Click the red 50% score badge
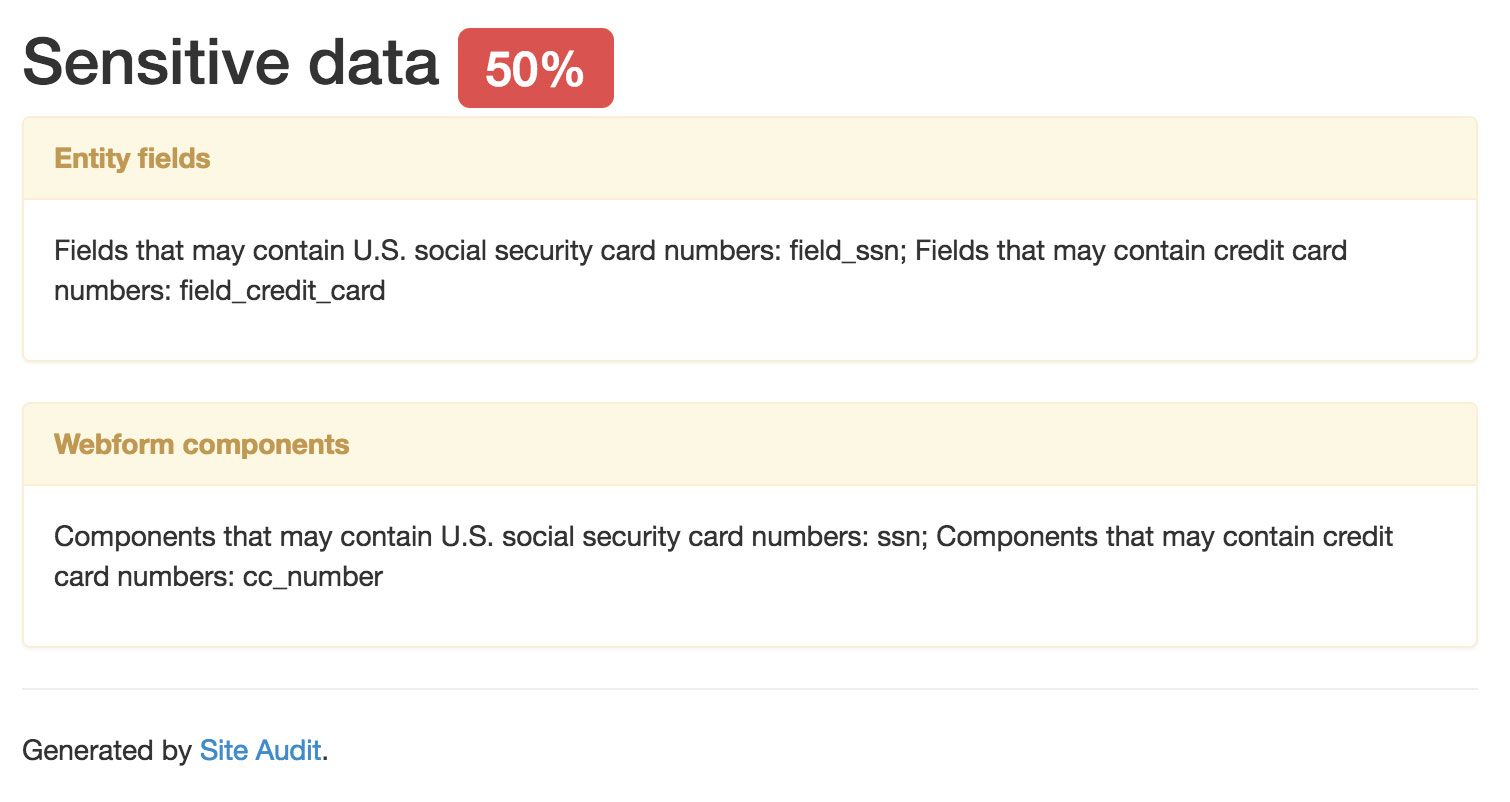Viewport: 1510px width, 802px height. point(535,69)
